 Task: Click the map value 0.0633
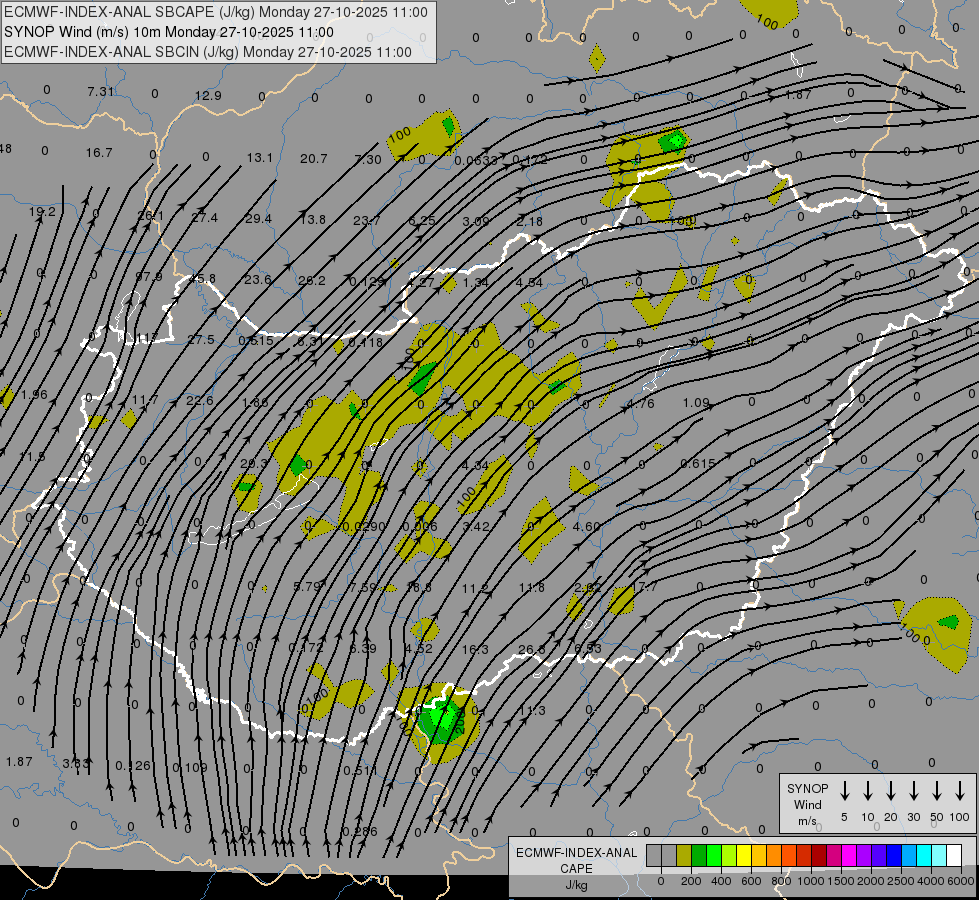click(x=476, y=161)
